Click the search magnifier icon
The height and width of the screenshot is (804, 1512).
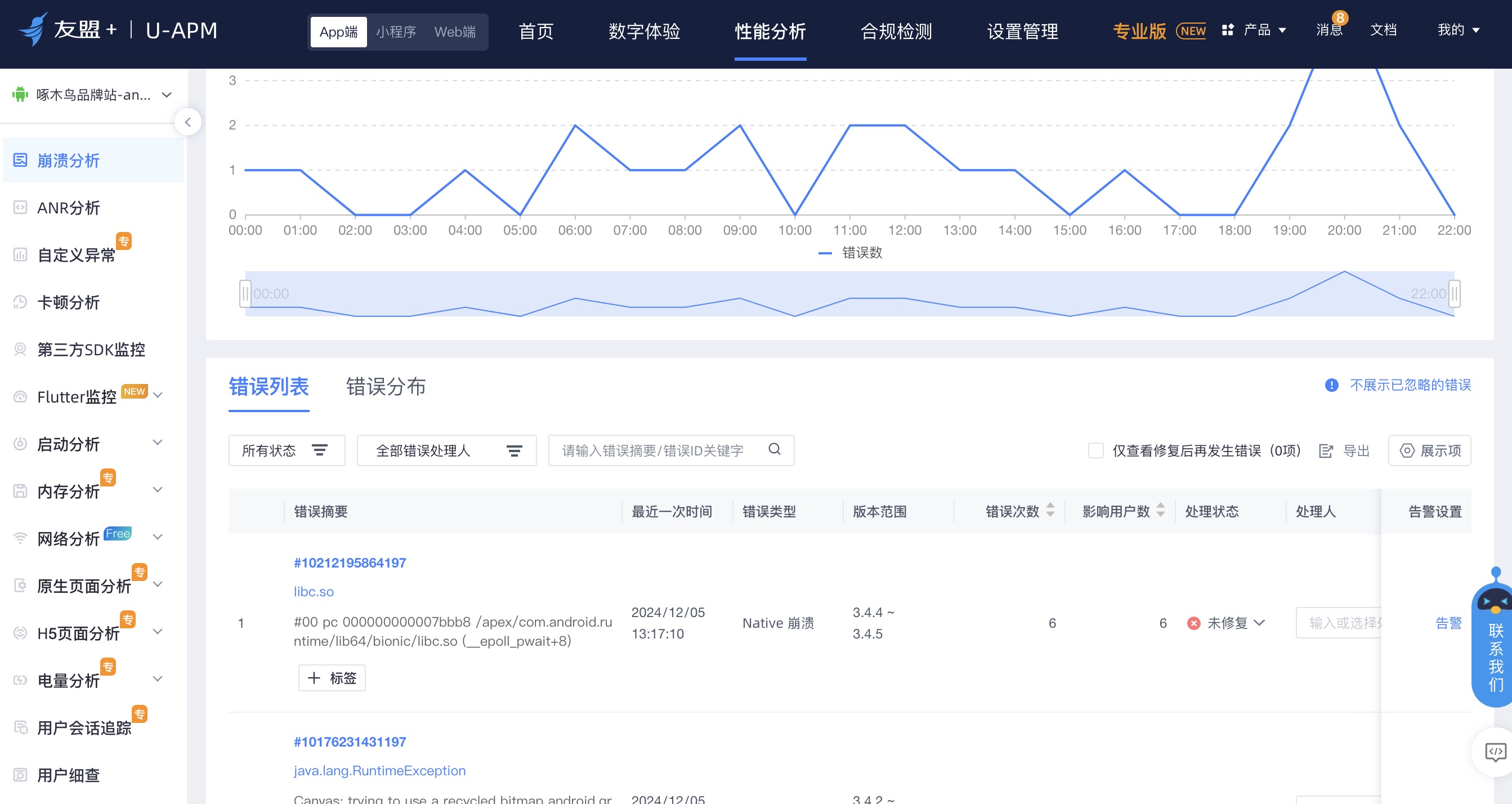(774, 449)
